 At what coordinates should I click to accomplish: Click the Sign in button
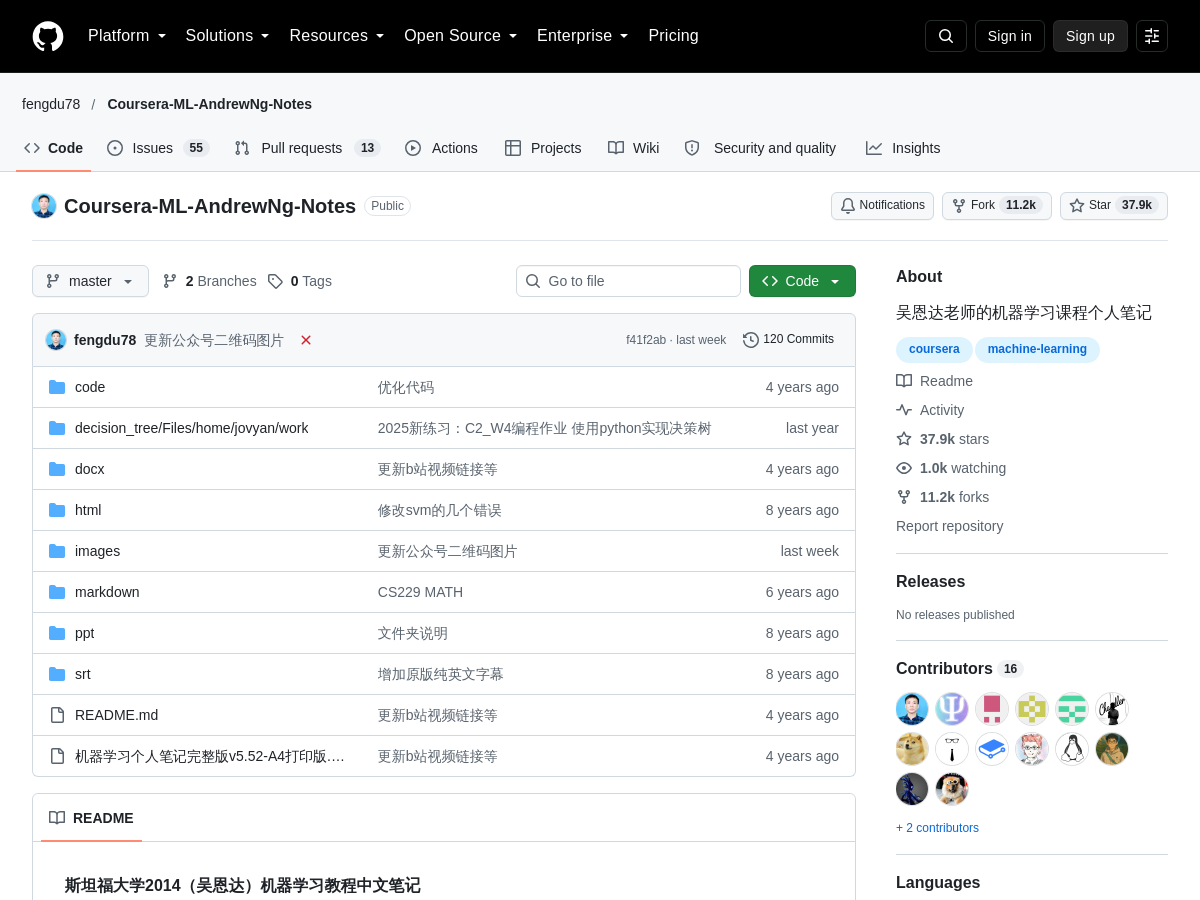[x=1010, y=36]
